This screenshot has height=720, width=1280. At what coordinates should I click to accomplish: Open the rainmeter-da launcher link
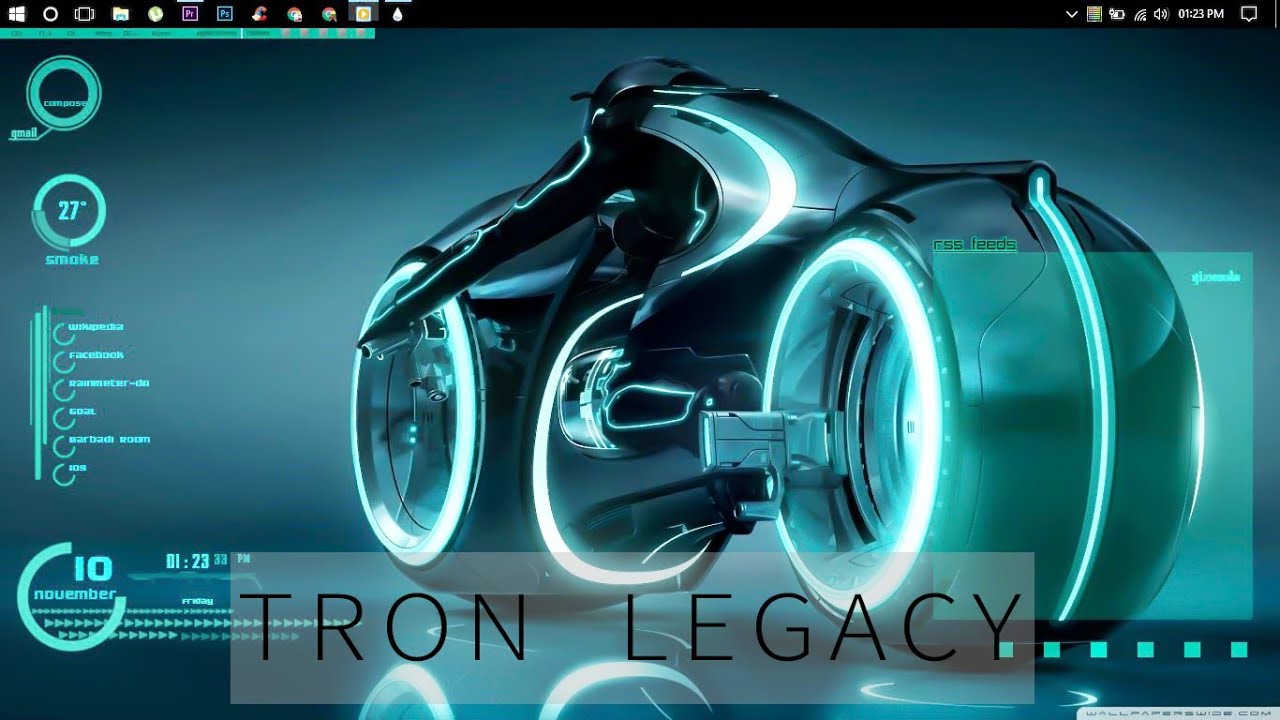(x=109, y=383)
